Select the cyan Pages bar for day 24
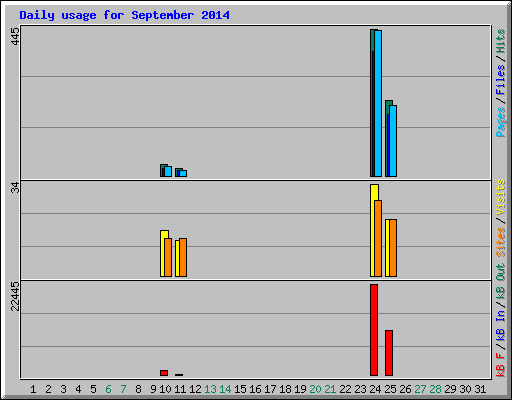 (378, 103)
